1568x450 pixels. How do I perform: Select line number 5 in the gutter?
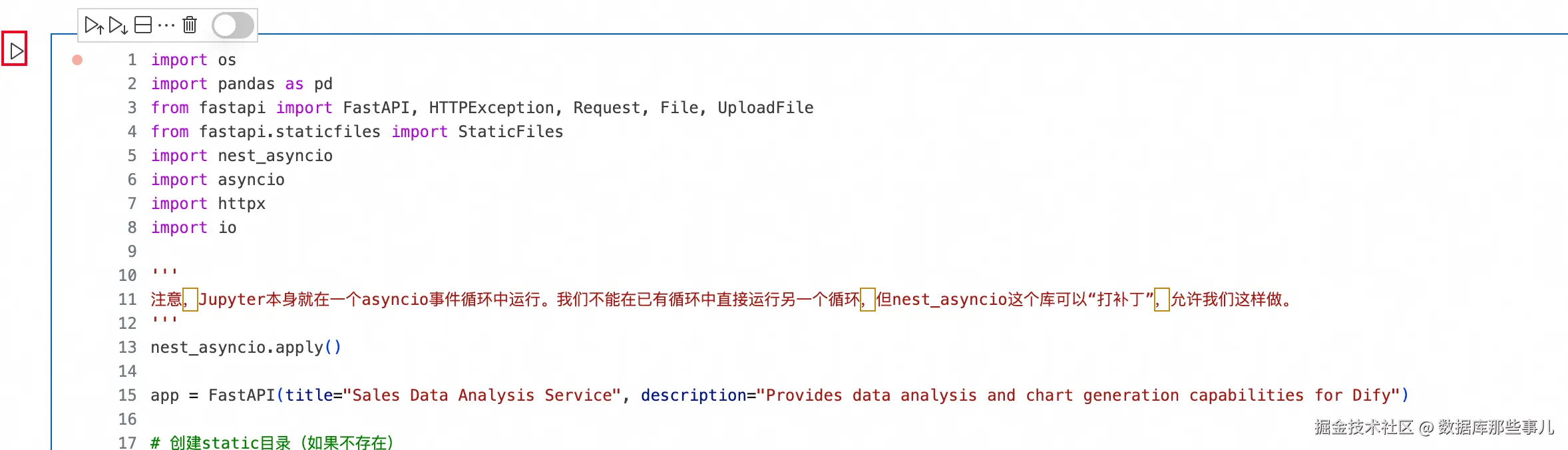(x=132, y=156)
